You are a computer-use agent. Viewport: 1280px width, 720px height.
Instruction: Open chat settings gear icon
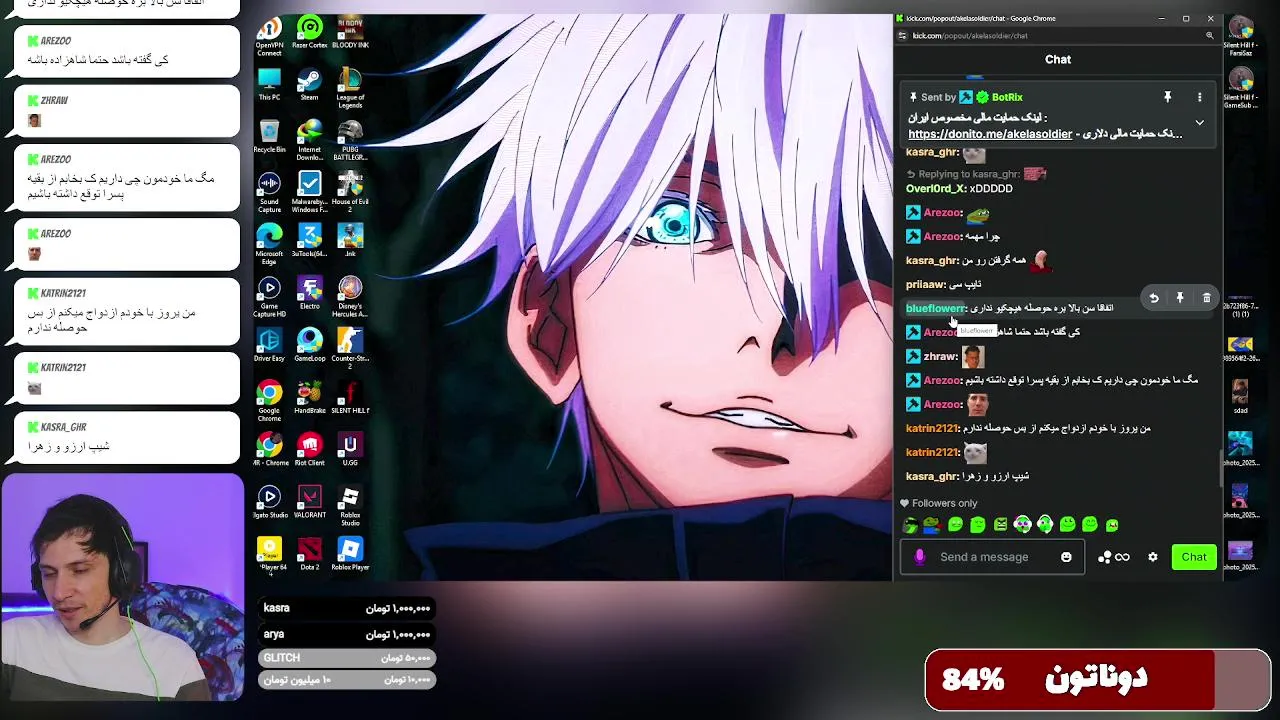tap(1152, 557)
